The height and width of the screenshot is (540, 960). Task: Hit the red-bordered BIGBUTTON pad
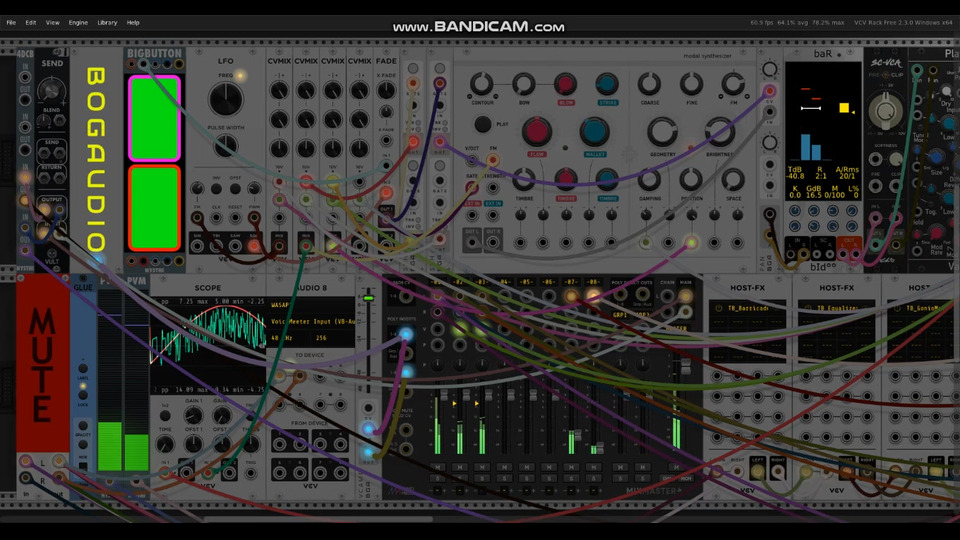[x=154, y=208]
